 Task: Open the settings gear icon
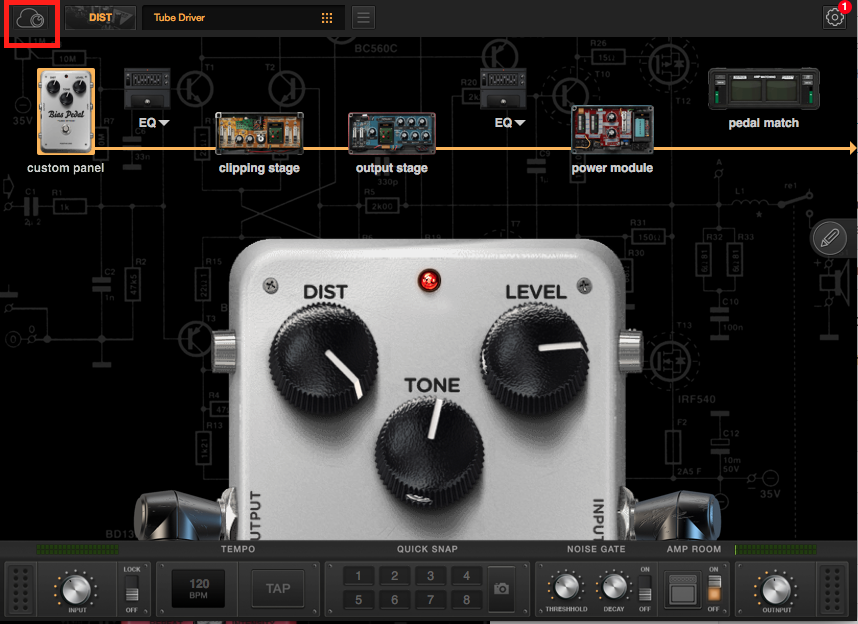tap(834, 17)
